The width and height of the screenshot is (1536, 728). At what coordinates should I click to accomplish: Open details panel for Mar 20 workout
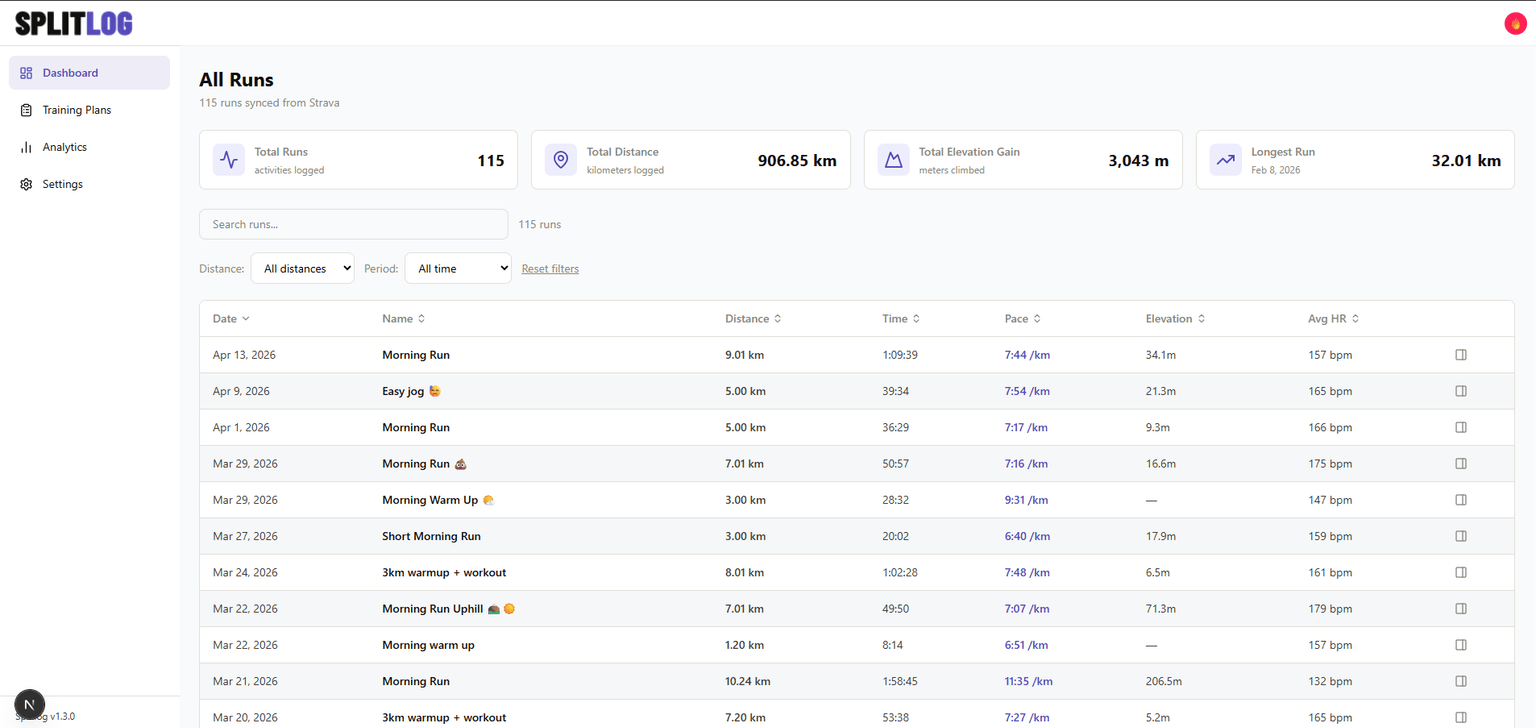[x=1461, y=717]
